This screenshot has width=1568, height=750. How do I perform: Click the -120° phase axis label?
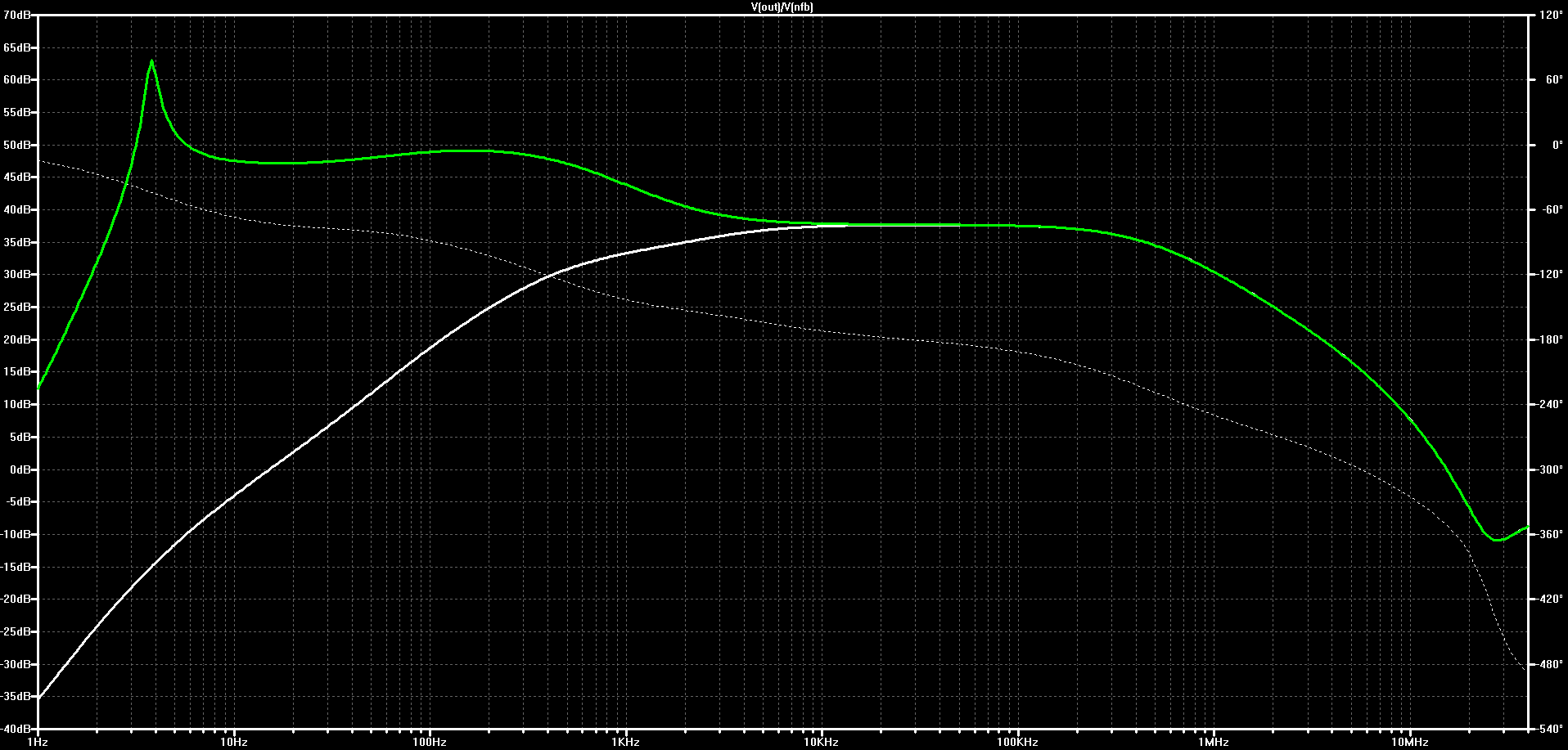[1550, 275]
